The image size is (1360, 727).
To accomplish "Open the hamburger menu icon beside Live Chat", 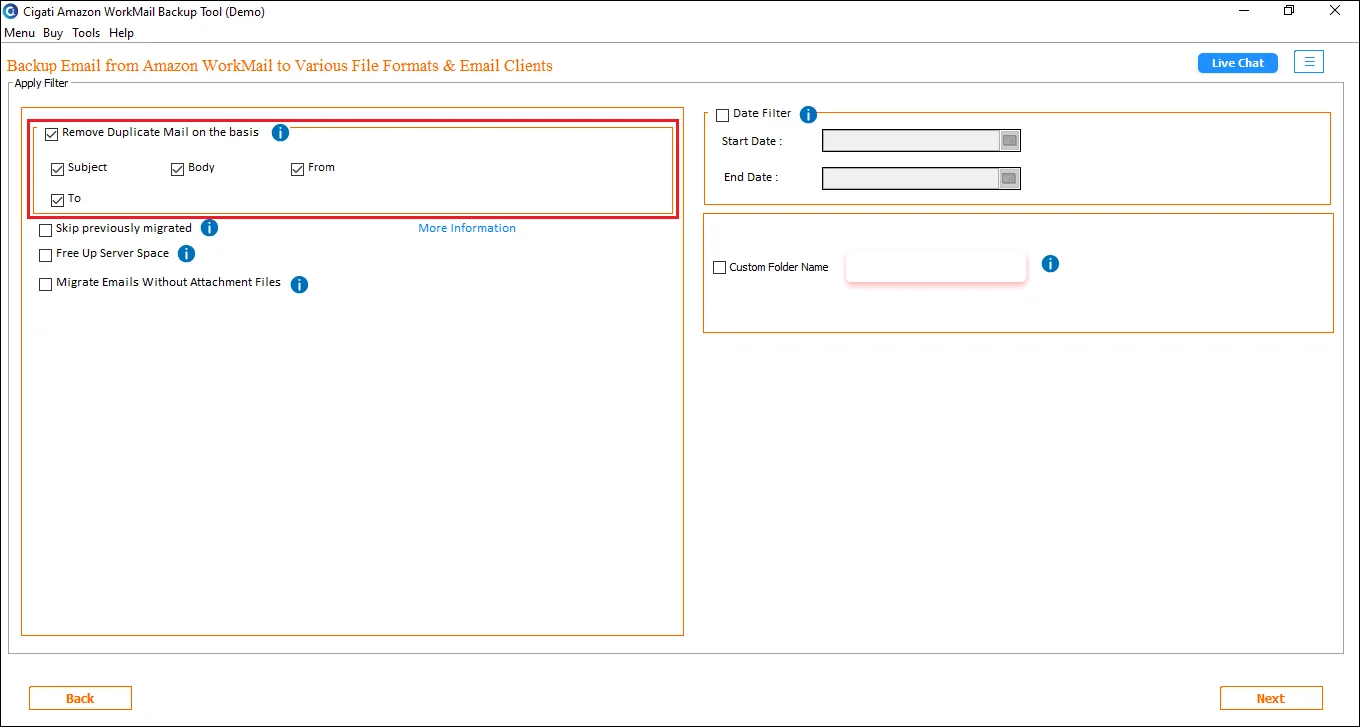I will point(1309,62).
